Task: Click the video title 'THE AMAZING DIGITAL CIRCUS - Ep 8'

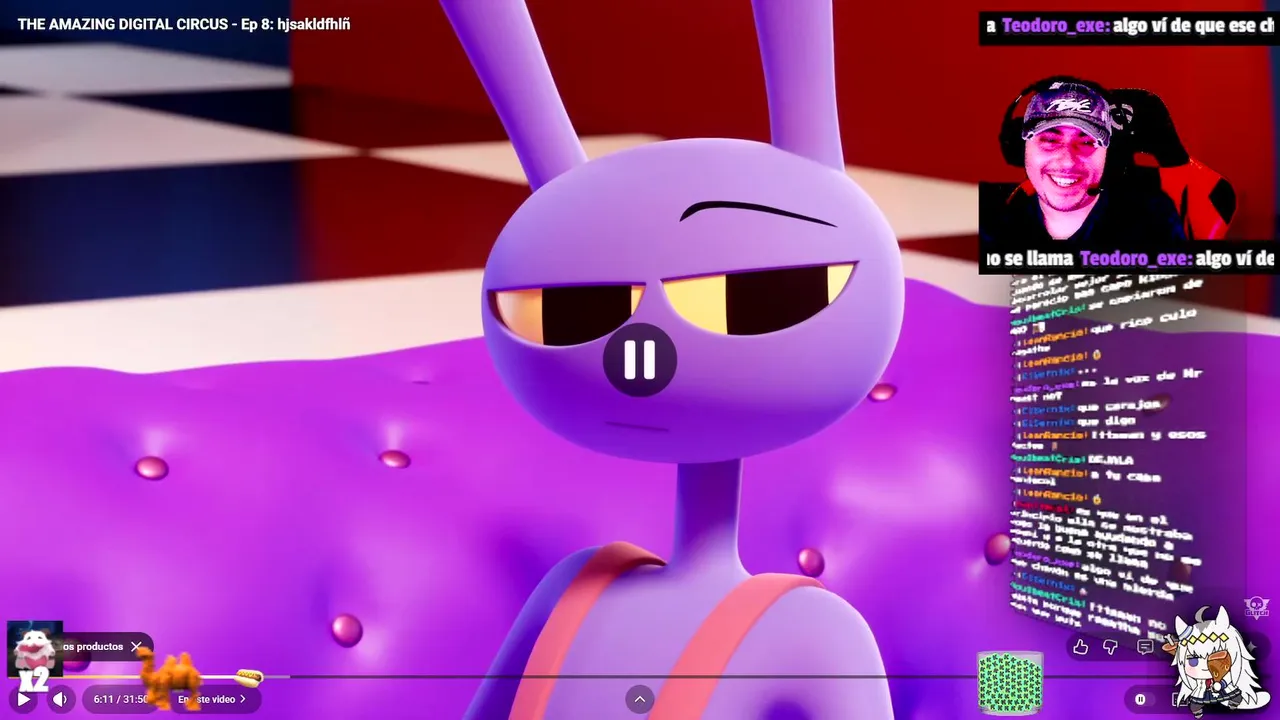Action: click(x=184, y=24)
